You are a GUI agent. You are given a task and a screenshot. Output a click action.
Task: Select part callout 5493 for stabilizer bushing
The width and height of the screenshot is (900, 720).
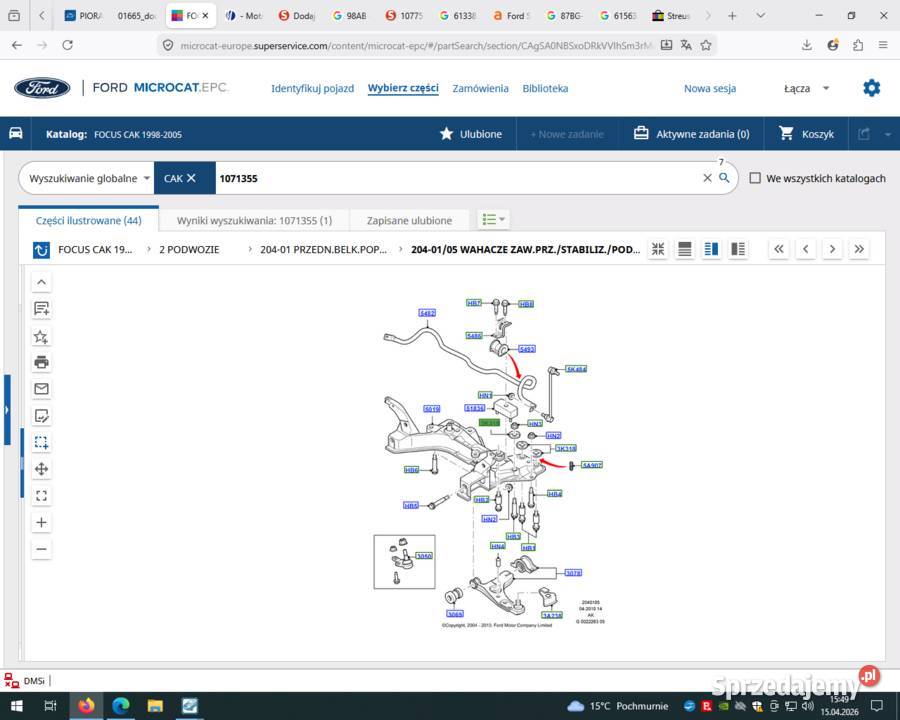527,349
